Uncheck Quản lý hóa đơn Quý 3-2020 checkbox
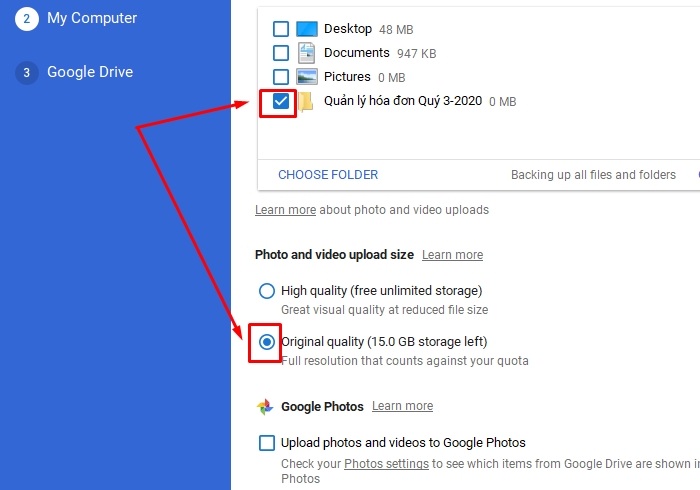Screen dimensions: 700x490 click(281, 101)
